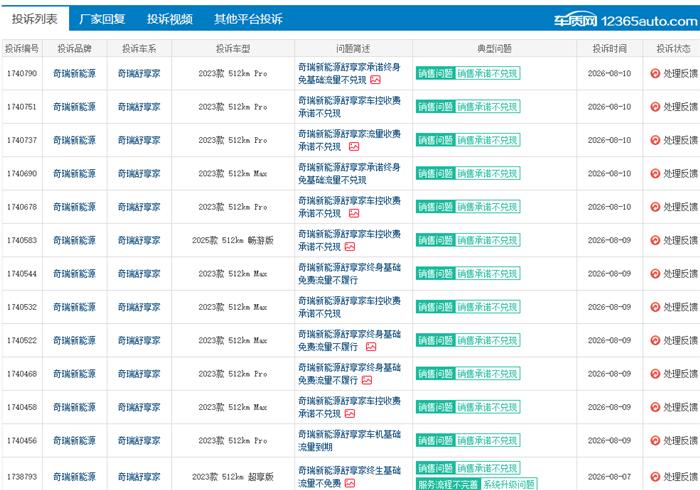
Task: Open 奇瑞舒享家 series link in row 1738793
Action: click(x=139, y=477)
